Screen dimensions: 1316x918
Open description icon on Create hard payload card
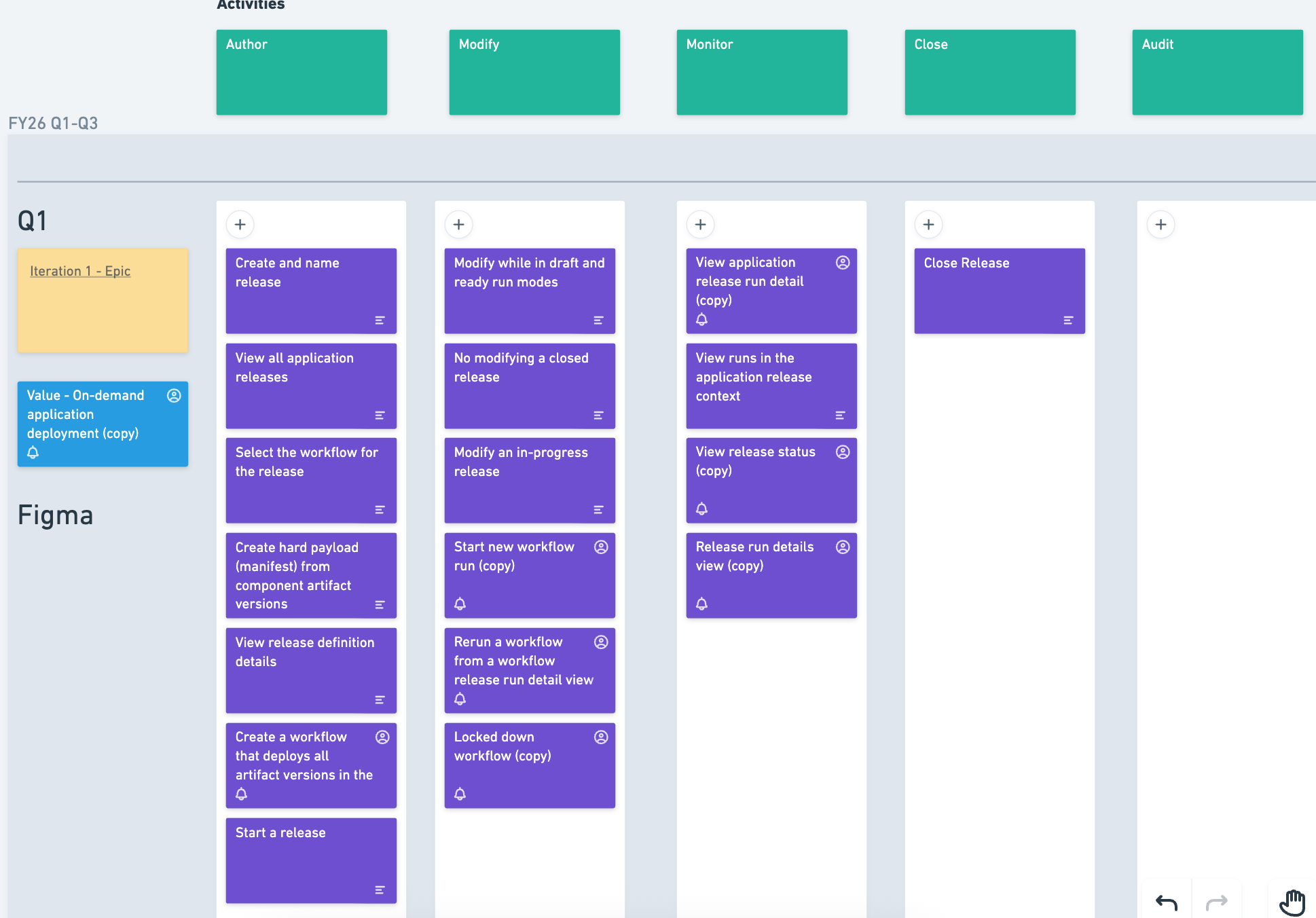click(380, 605)
